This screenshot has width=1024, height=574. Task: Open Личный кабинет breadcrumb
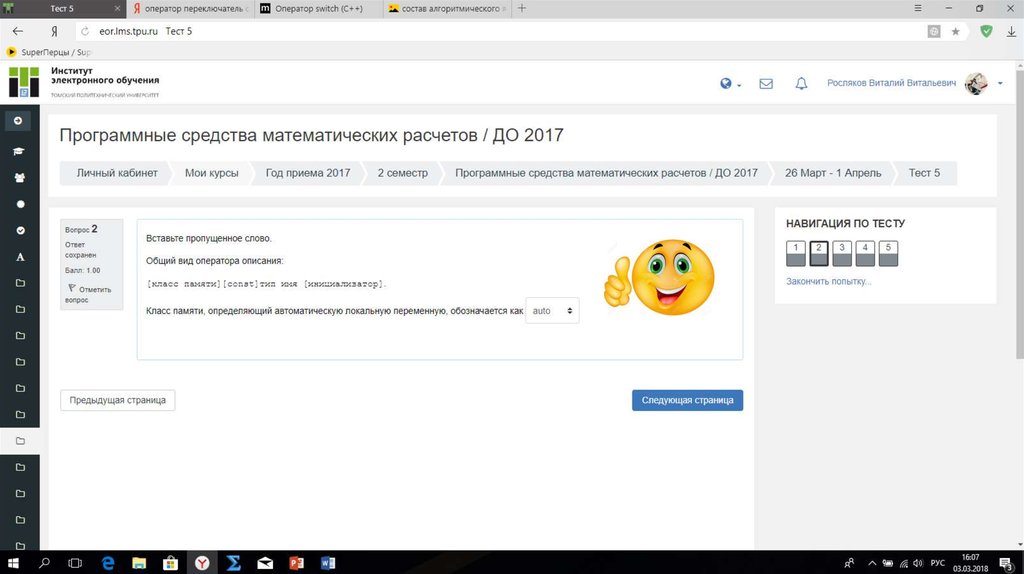[117, 173]
